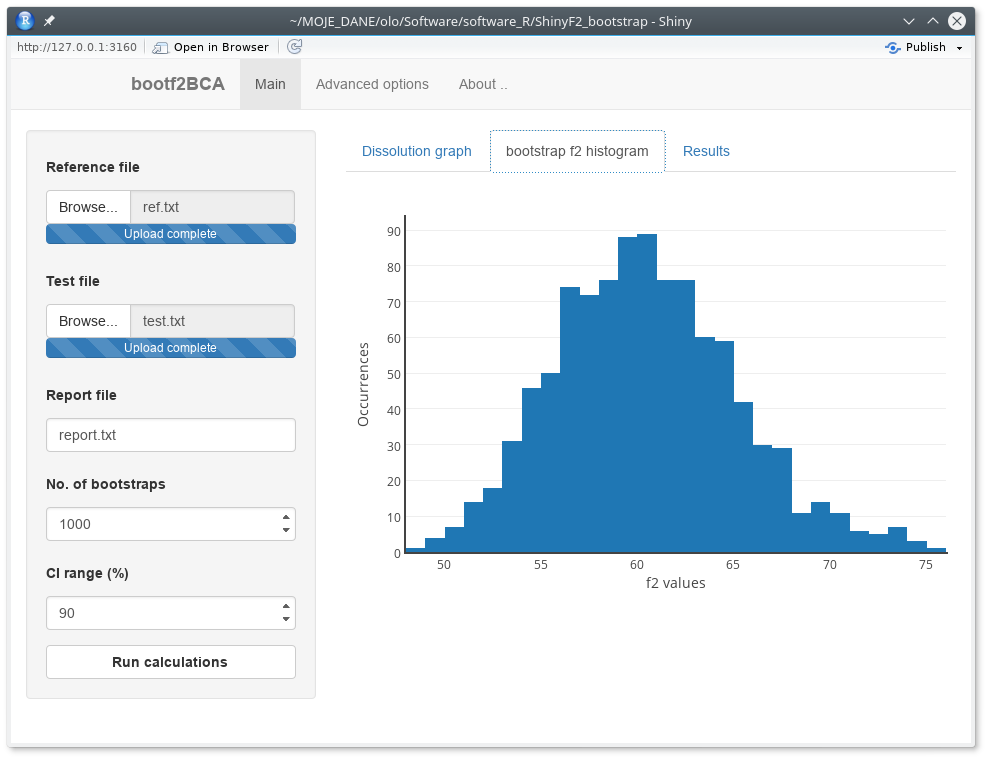
Task: Click the tallest histogram bar near f2 of 60
Action: pos(647,400)
